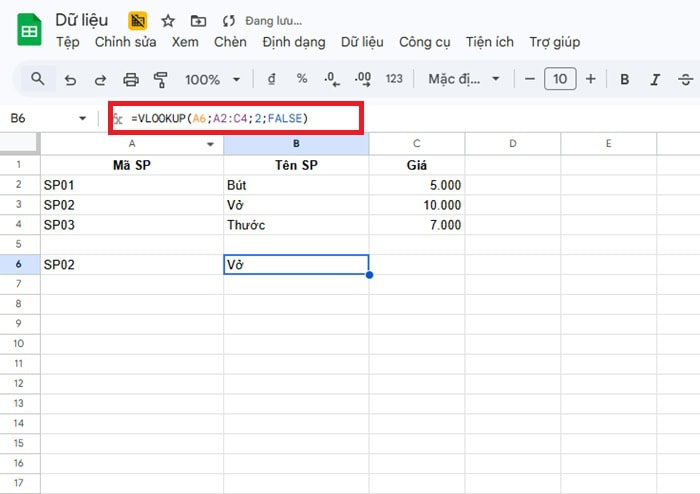Open the Chèn menu
The width and height of the screenshot is (700, 494).
tap(230, 42)
